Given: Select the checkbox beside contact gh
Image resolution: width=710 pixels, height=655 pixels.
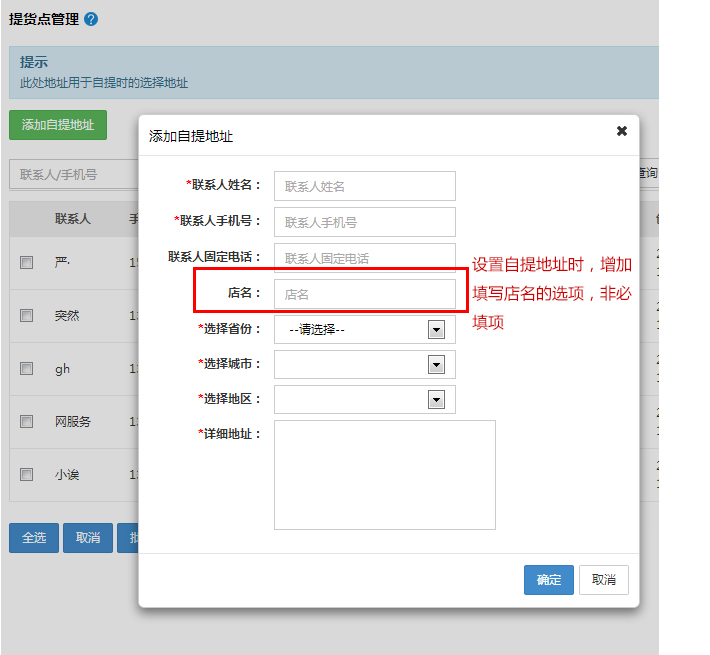Looking at the screenshot, I should [27, 369].
